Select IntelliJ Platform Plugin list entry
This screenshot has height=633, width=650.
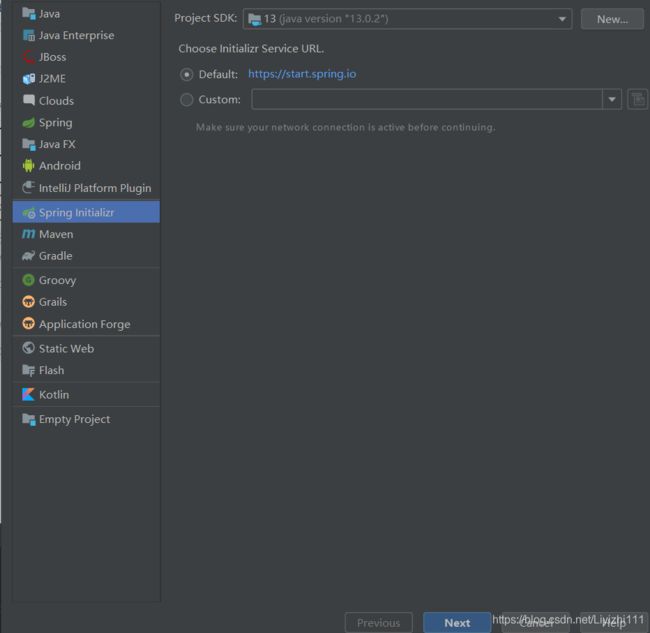pos(86,188)
